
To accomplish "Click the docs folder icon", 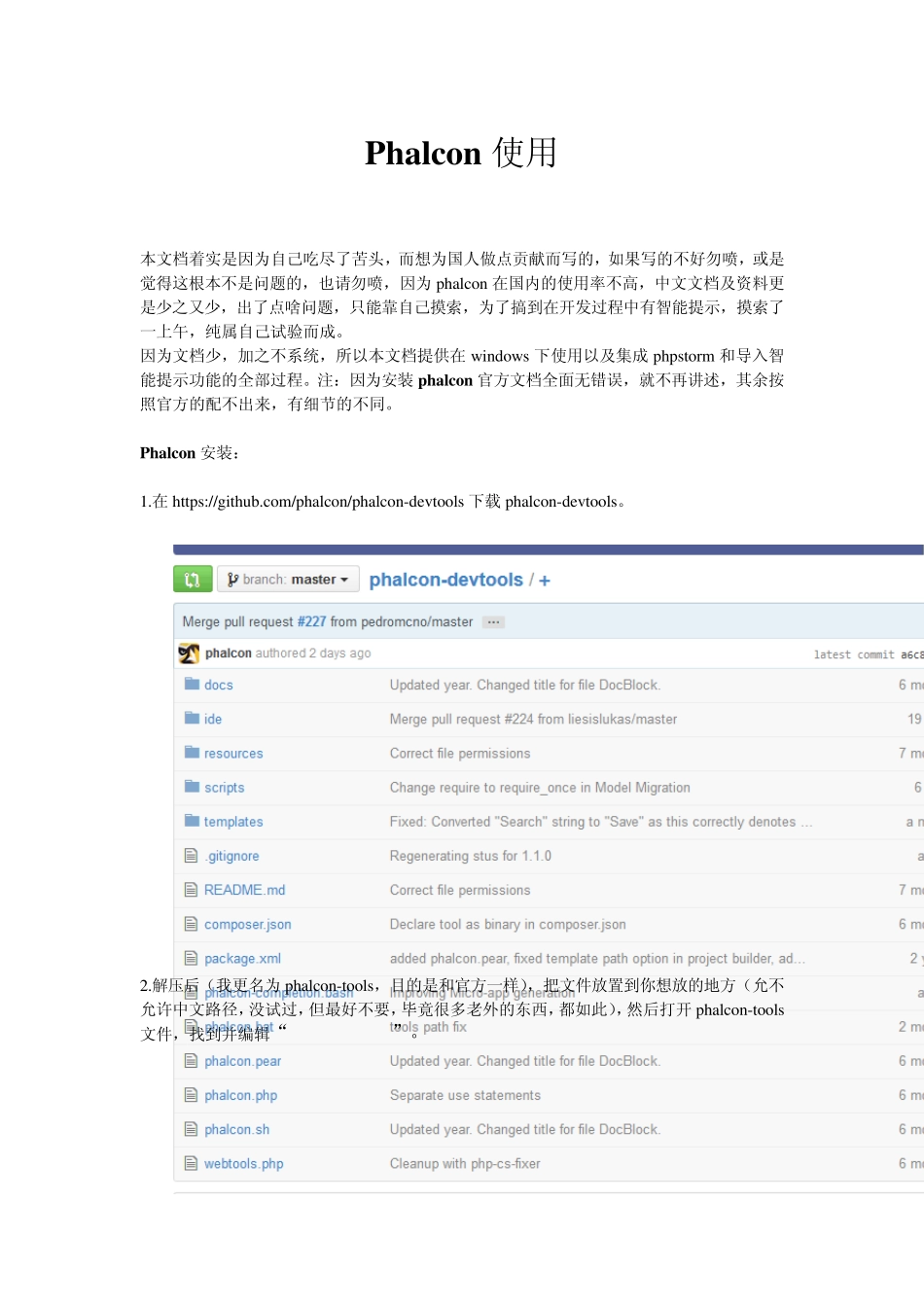I will 192,684.
